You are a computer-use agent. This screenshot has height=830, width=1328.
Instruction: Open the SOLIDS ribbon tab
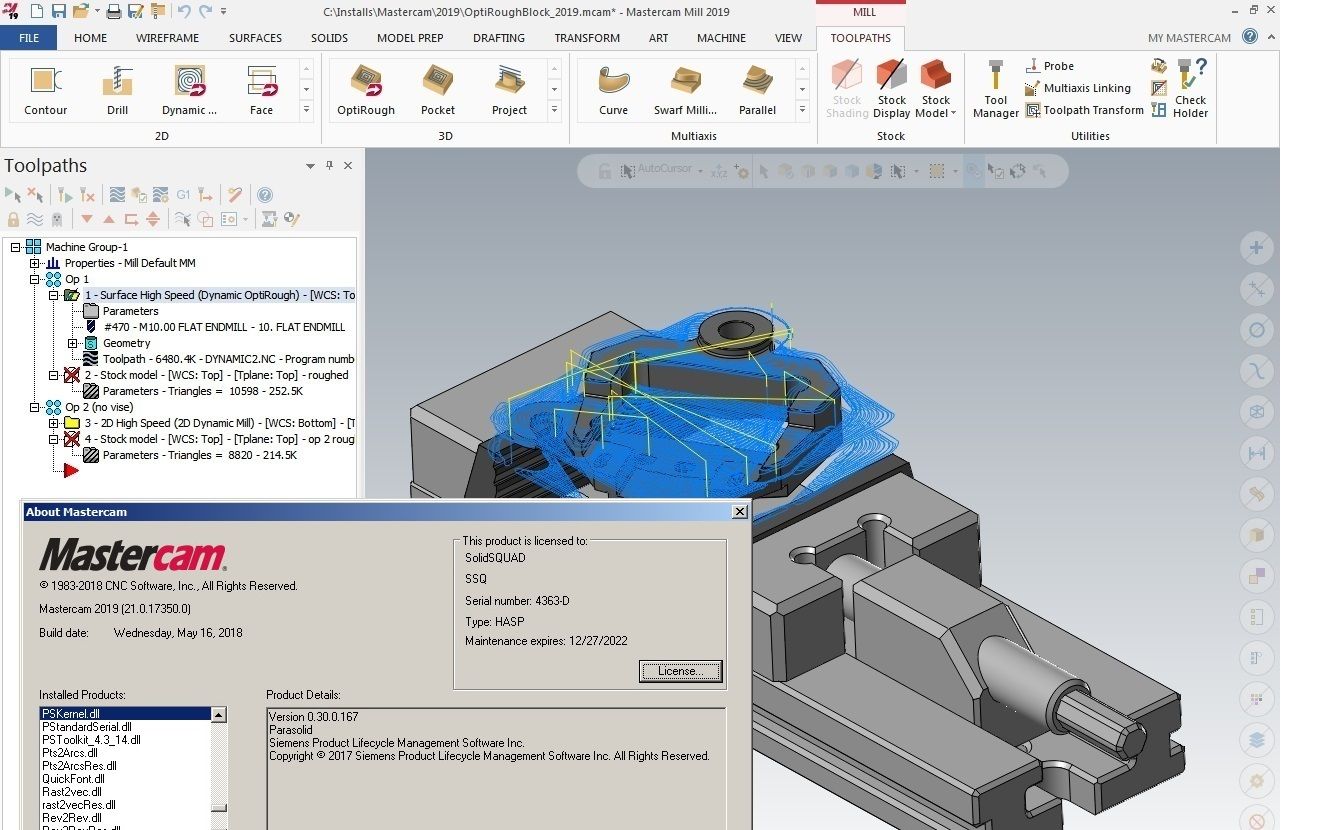[329, 38]
